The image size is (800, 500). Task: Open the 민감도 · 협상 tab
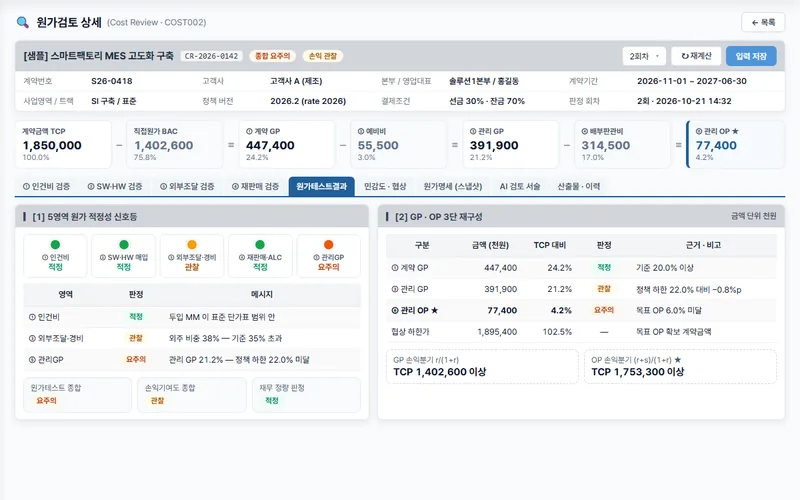coord(385,187)
